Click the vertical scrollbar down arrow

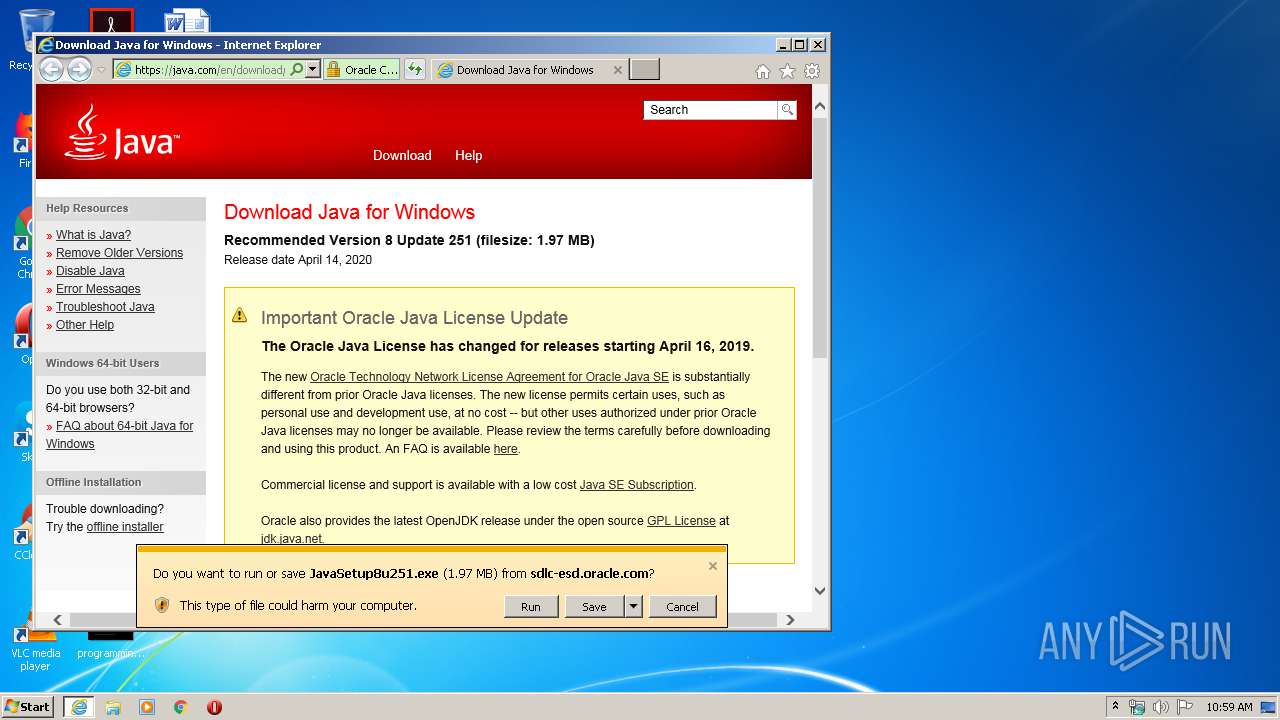pos(820,591)
